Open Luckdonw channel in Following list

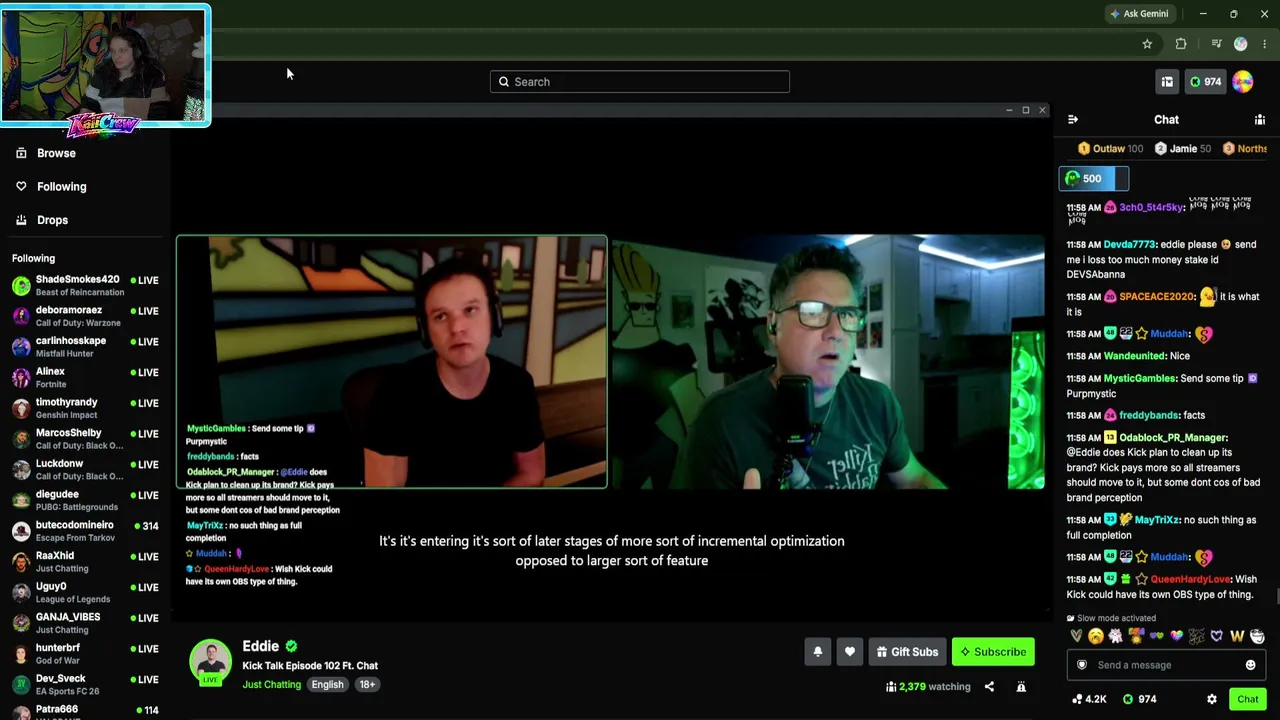[x=86, y=470]
